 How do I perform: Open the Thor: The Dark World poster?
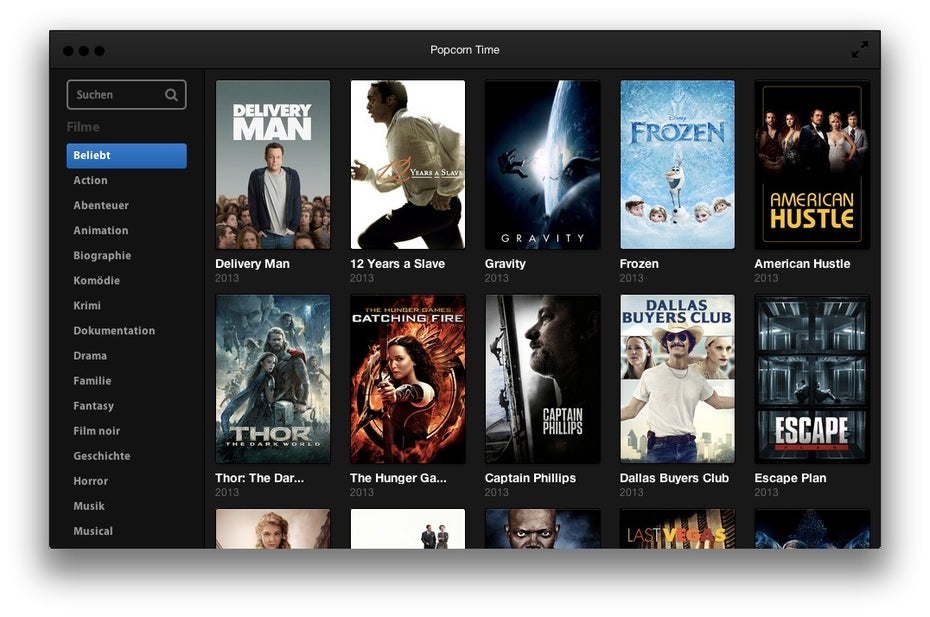tap(273, 379)
